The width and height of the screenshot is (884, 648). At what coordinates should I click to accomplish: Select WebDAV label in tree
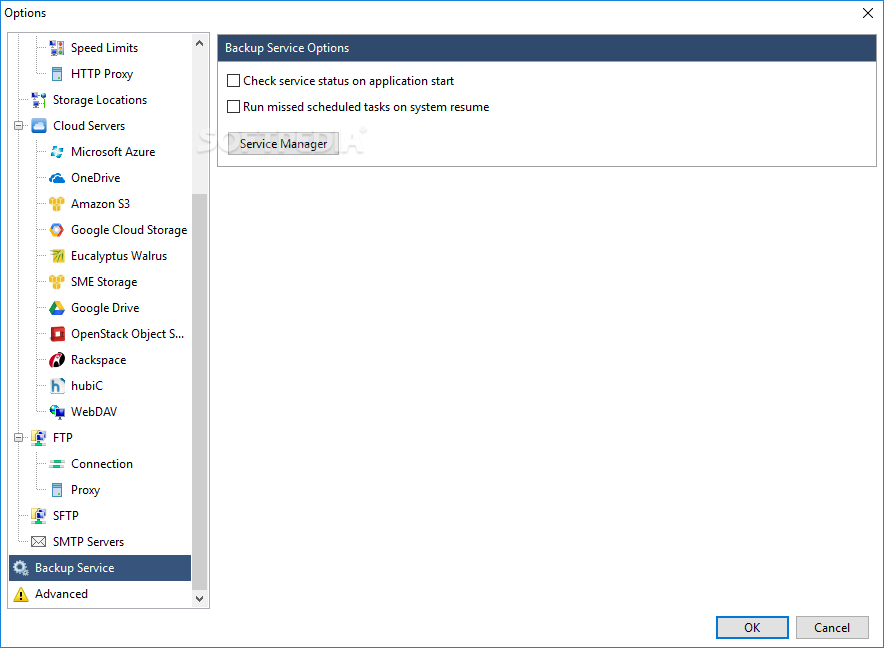pyautogui.click(x=94, y=412)
